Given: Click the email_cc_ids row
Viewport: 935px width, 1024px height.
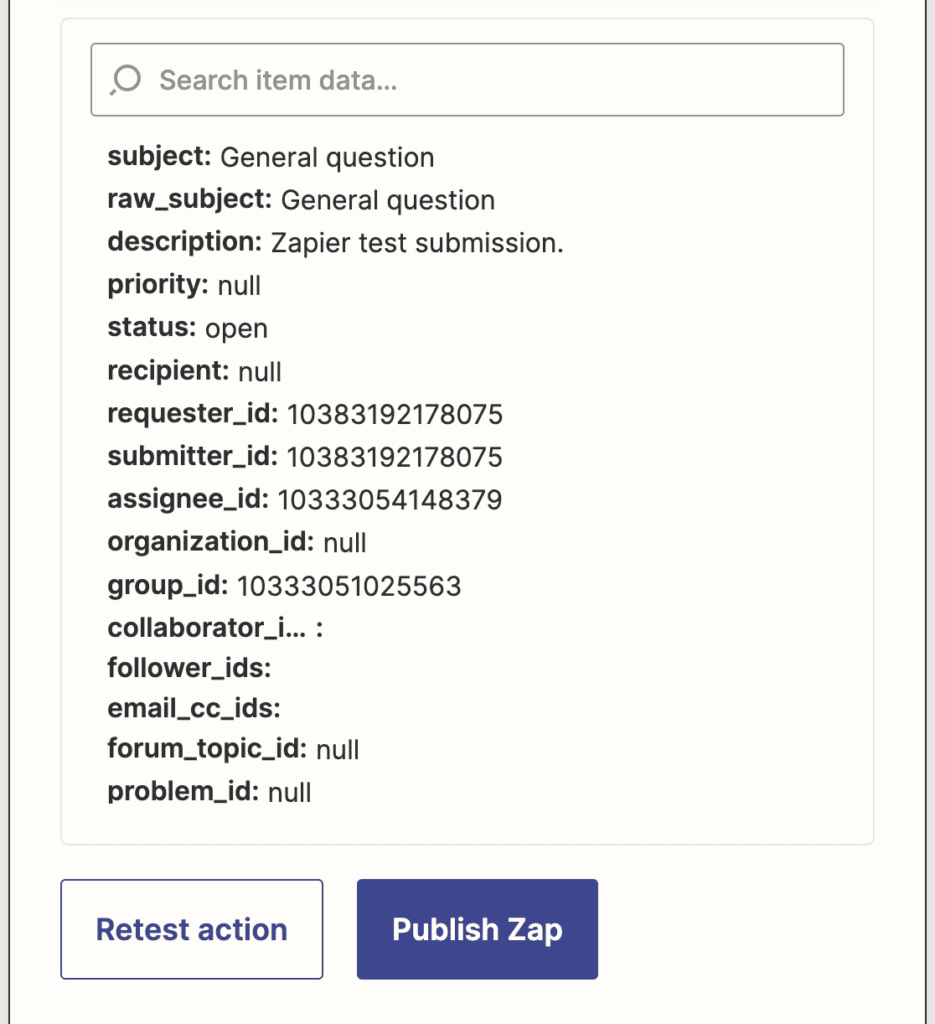Looking at the screenshot, I should click(x=194, y=709).
